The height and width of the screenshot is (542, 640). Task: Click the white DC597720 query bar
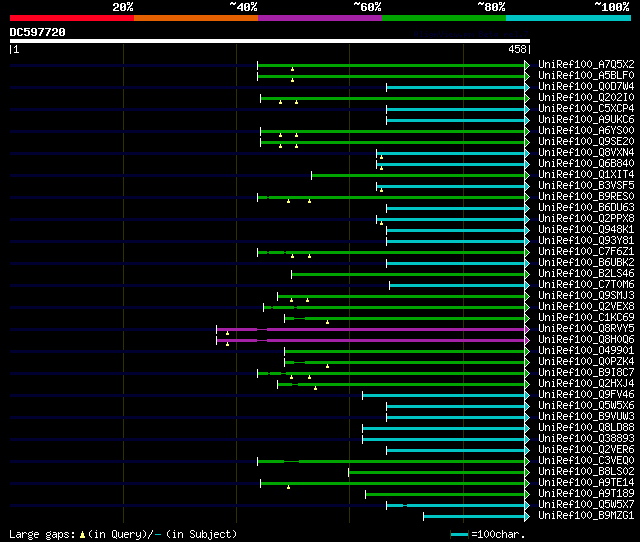(270, 41)
